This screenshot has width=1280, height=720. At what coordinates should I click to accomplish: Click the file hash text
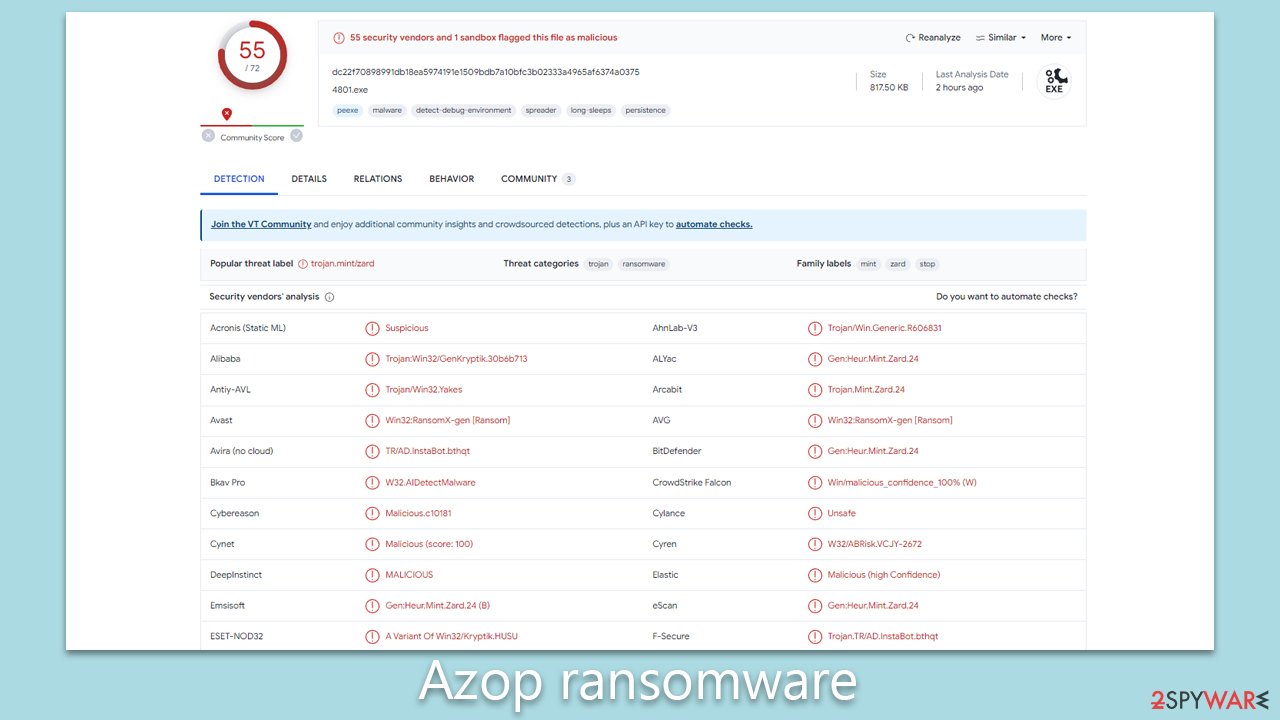tap(486, 72)
